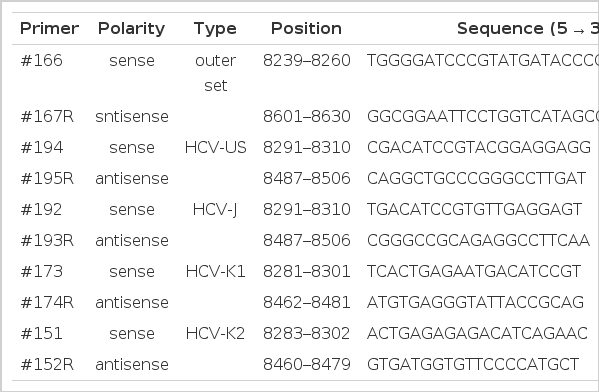Viewport: 599px width, 392px height.
Task: Click position 8239–8260 cell
Action: [x=306, y=61]
